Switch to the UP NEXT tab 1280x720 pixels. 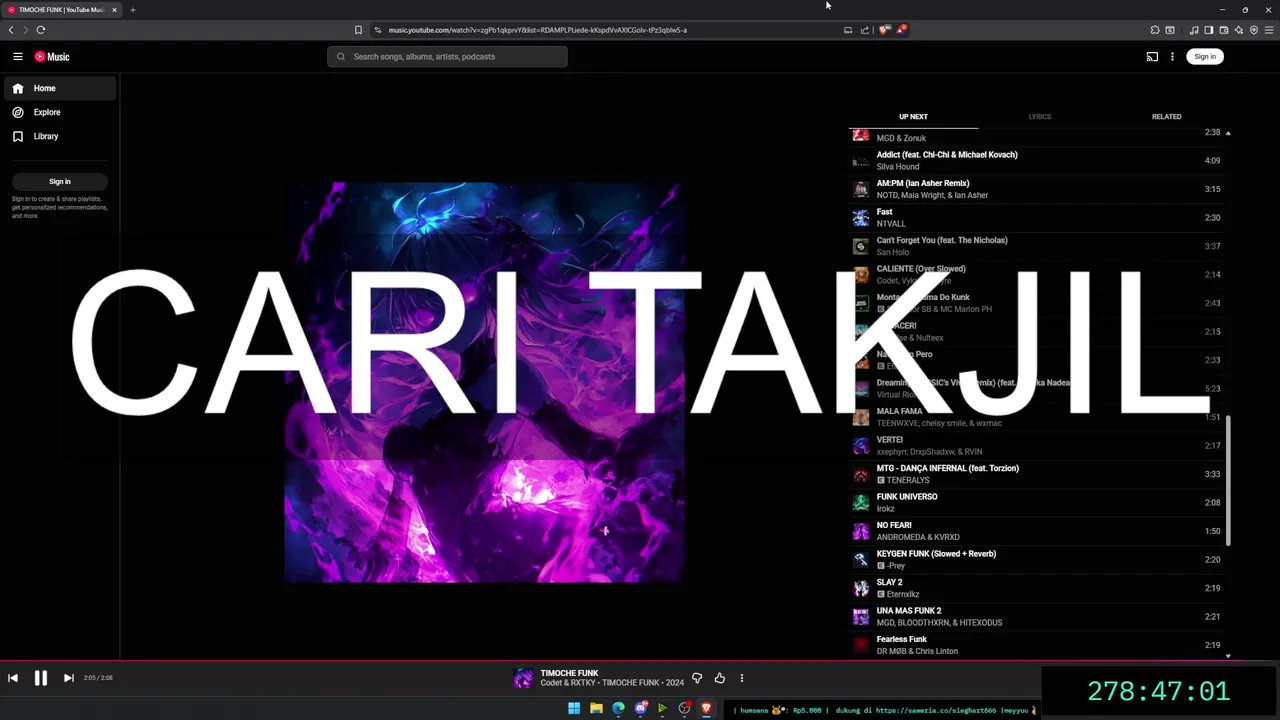tap(913, 117)
